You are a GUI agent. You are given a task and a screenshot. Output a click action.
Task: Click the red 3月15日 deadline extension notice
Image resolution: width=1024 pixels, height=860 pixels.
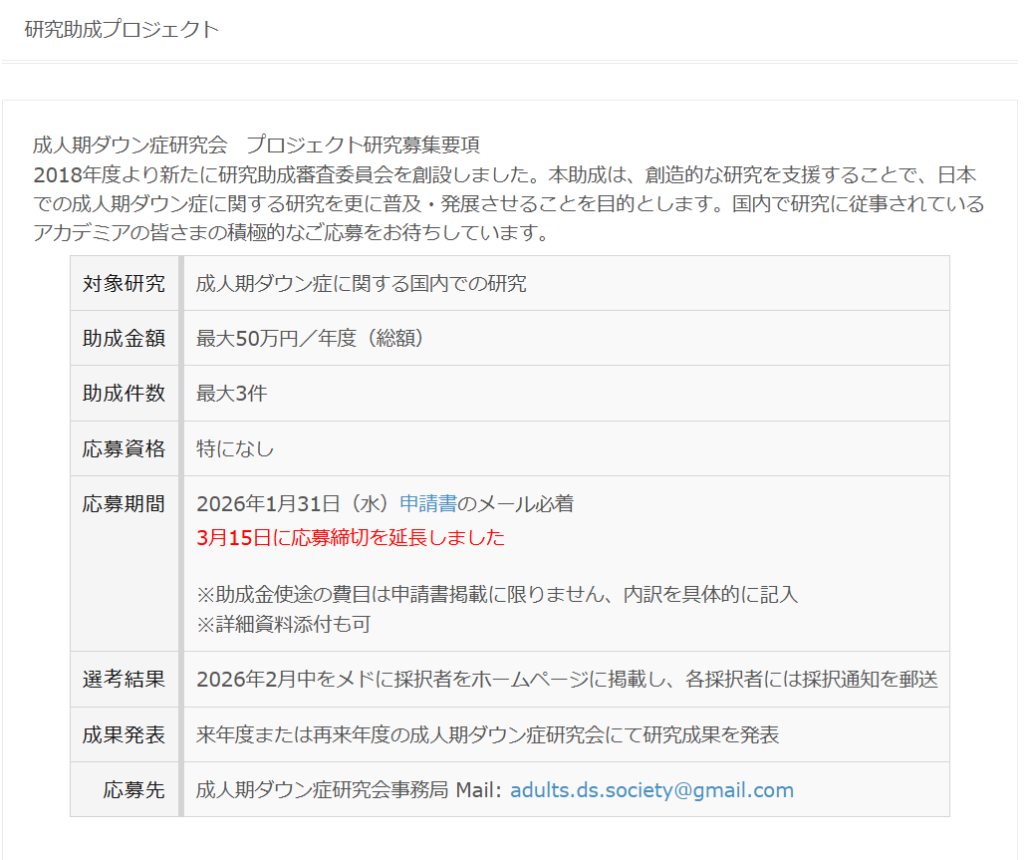pyautogui.click(x=351, y=538)
